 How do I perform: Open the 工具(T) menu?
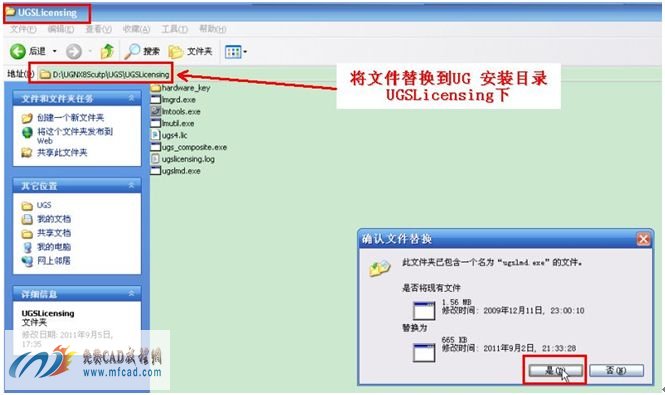pos(174,29)
